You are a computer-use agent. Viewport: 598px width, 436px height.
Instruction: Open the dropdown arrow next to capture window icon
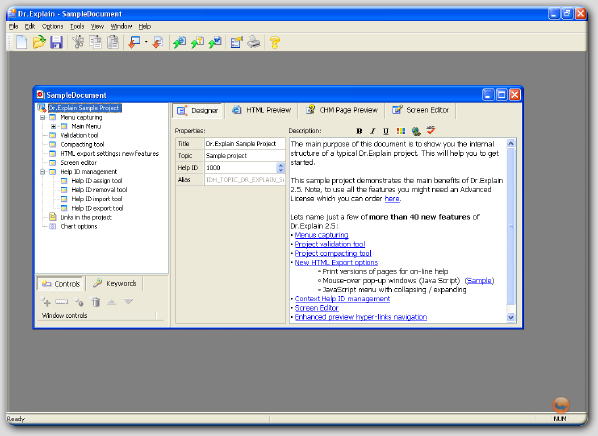coord(146,42)
